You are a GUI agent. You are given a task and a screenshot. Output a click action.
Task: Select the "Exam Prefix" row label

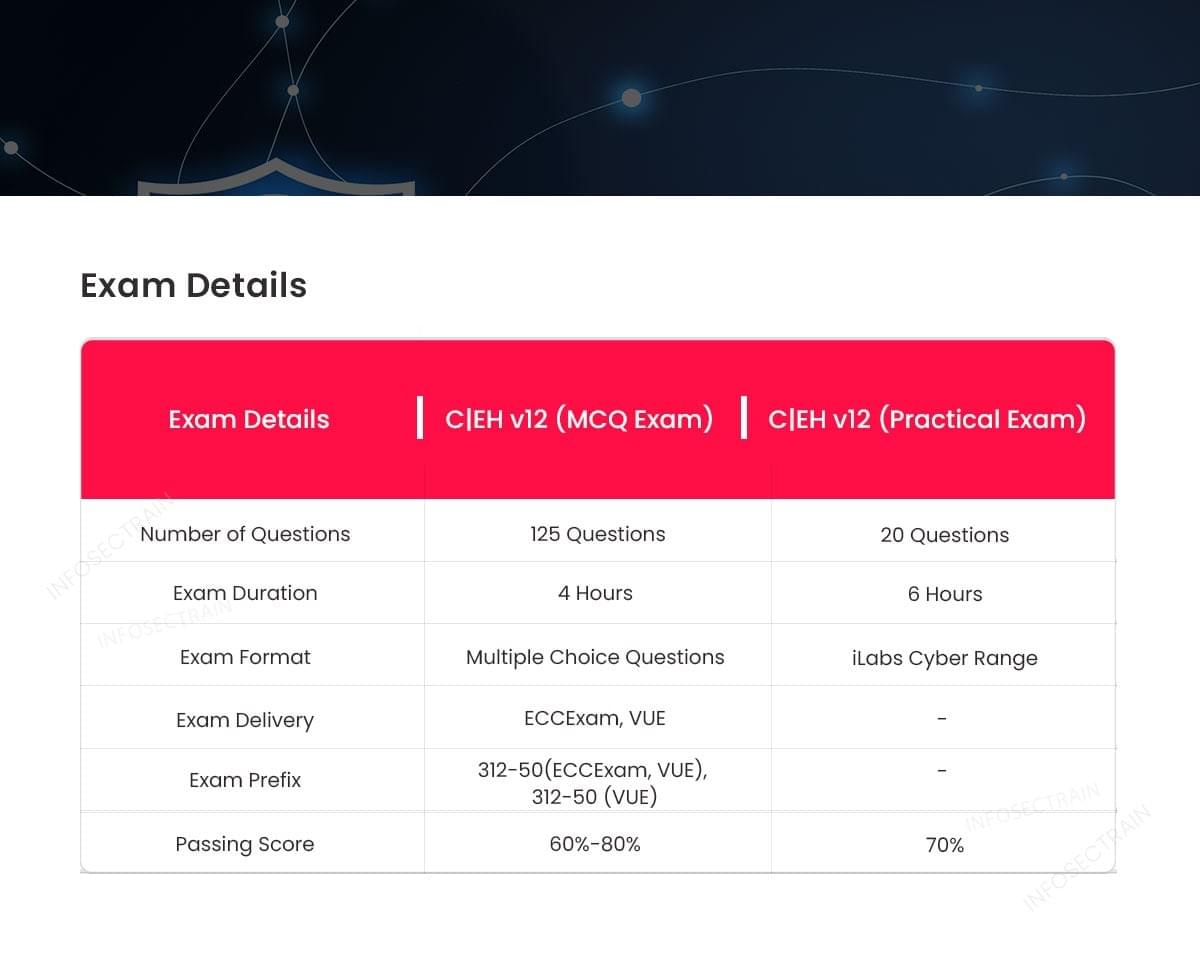pos(245,780)
